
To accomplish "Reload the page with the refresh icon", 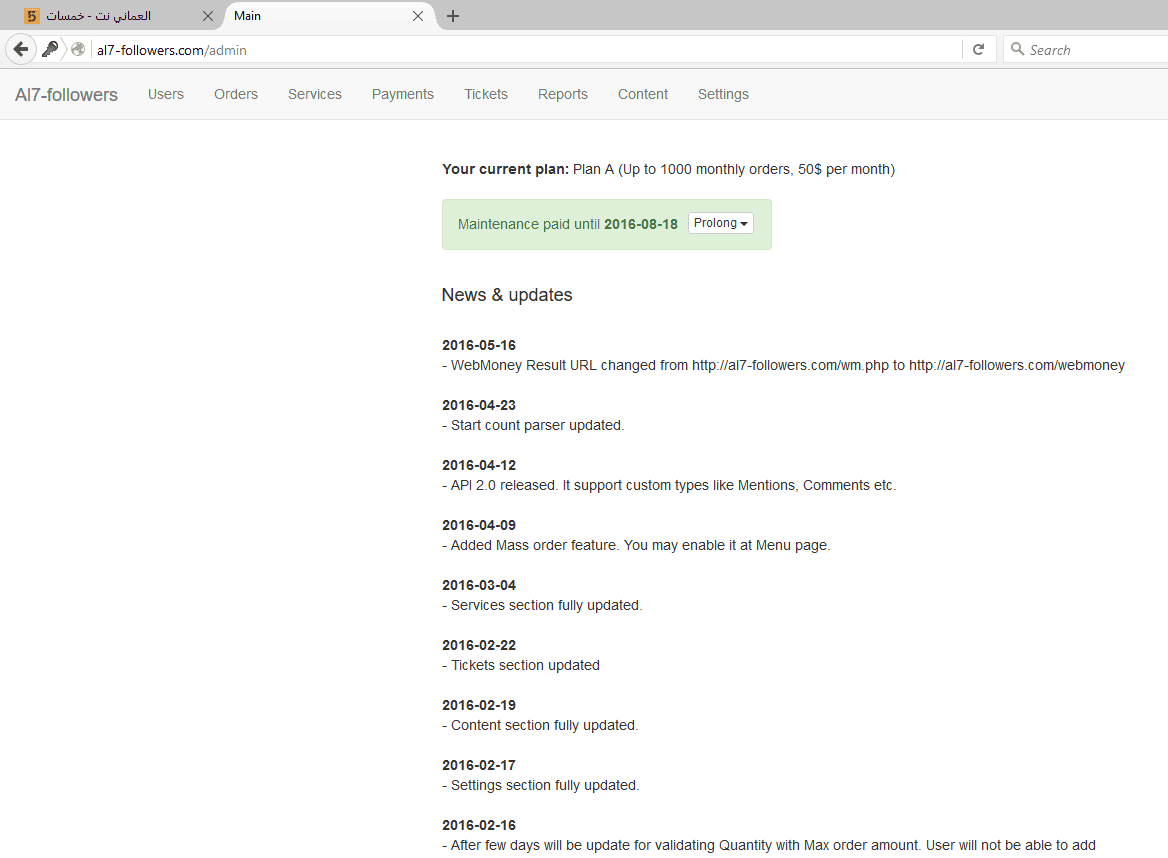I will pyautogui.click(x=979, y=50).
